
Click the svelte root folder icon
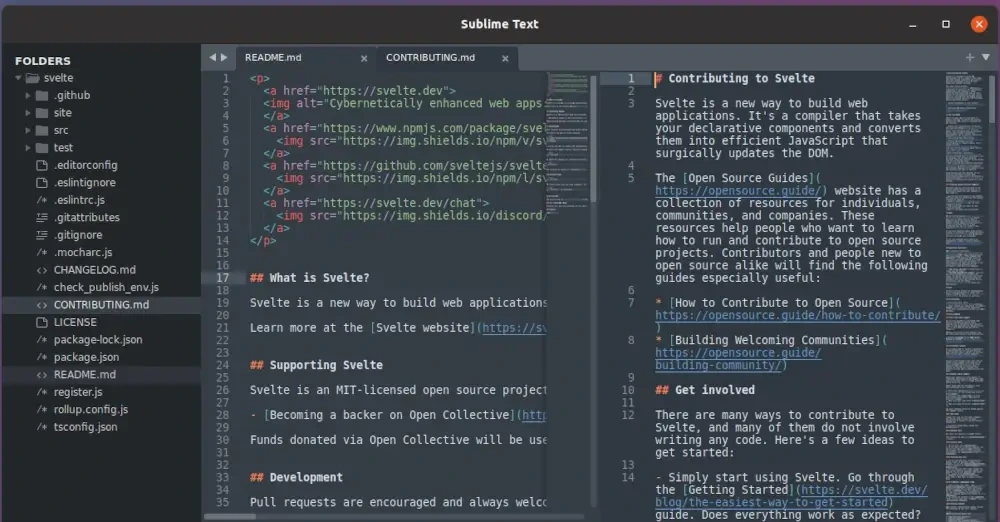coord(32,78)
